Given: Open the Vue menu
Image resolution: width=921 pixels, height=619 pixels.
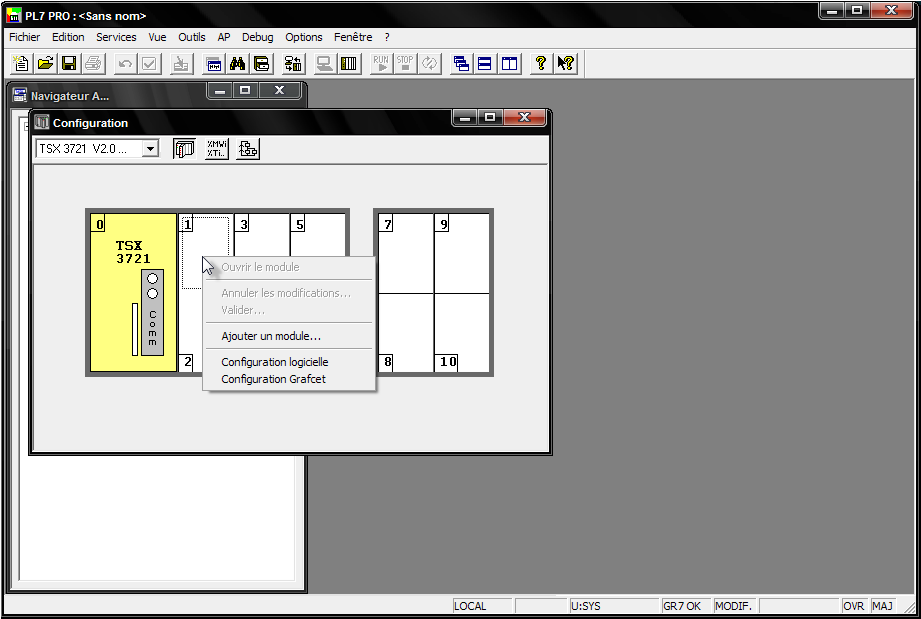Looking at the screenshot, I should 157,37.
